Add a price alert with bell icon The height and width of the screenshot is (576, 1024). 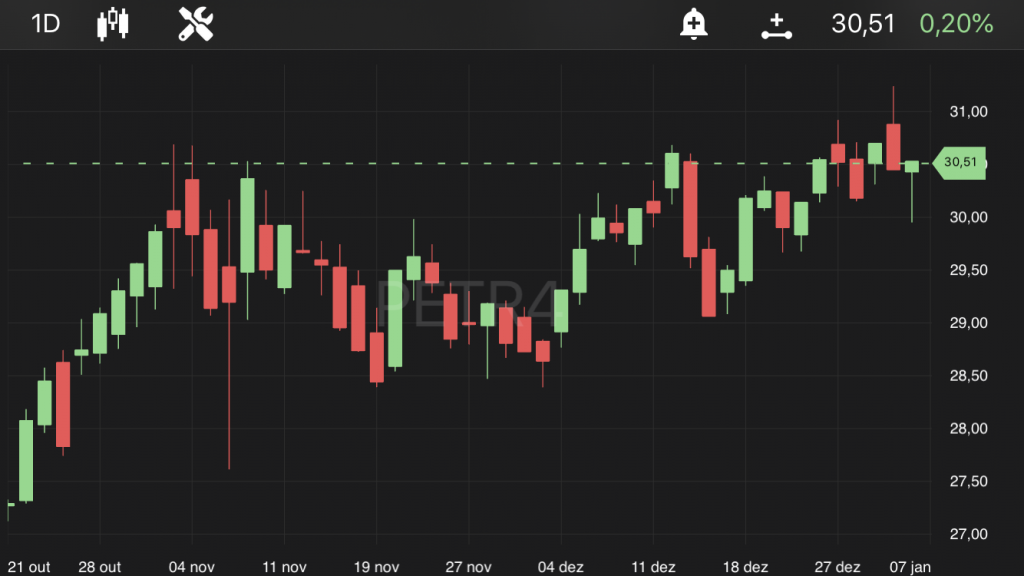tap(694, 24)
